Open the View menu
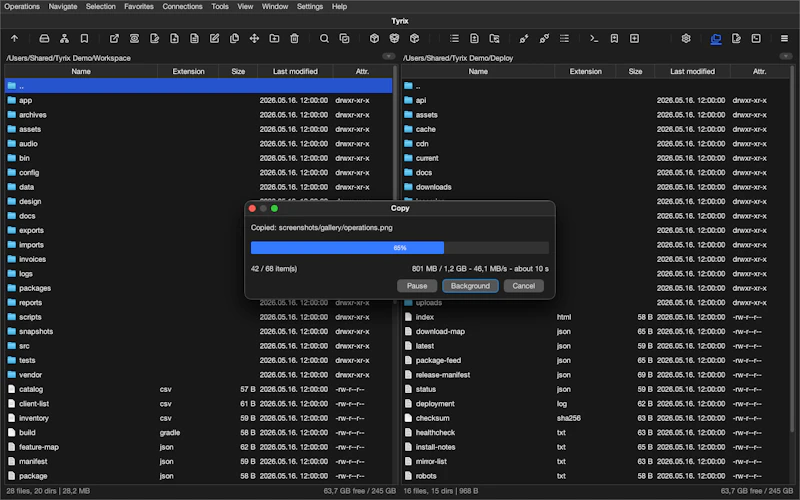Screen dimensions: 800x500 [245, 7]
